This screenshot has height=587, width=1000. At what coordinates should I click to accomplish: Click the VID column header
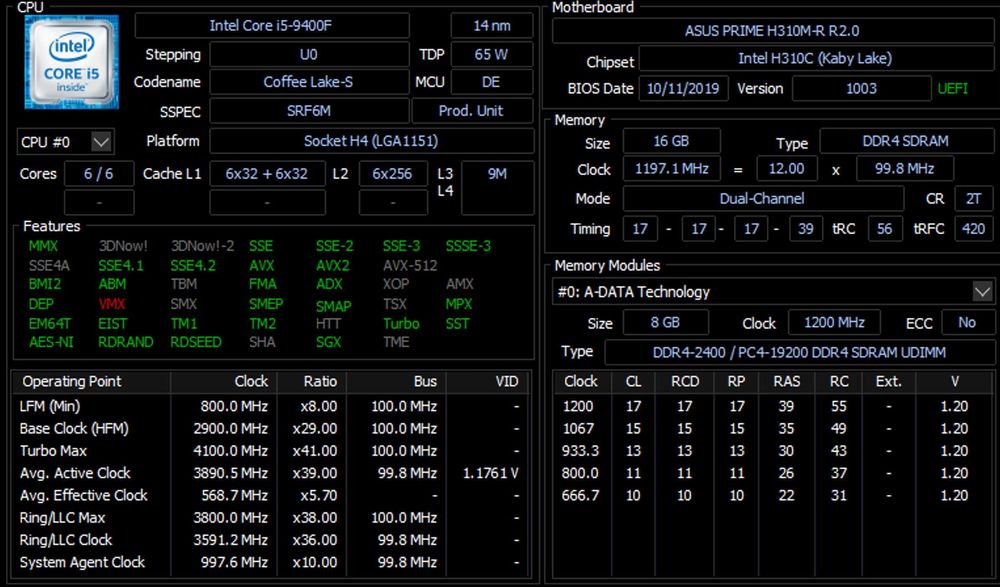(x=487, y=382)
